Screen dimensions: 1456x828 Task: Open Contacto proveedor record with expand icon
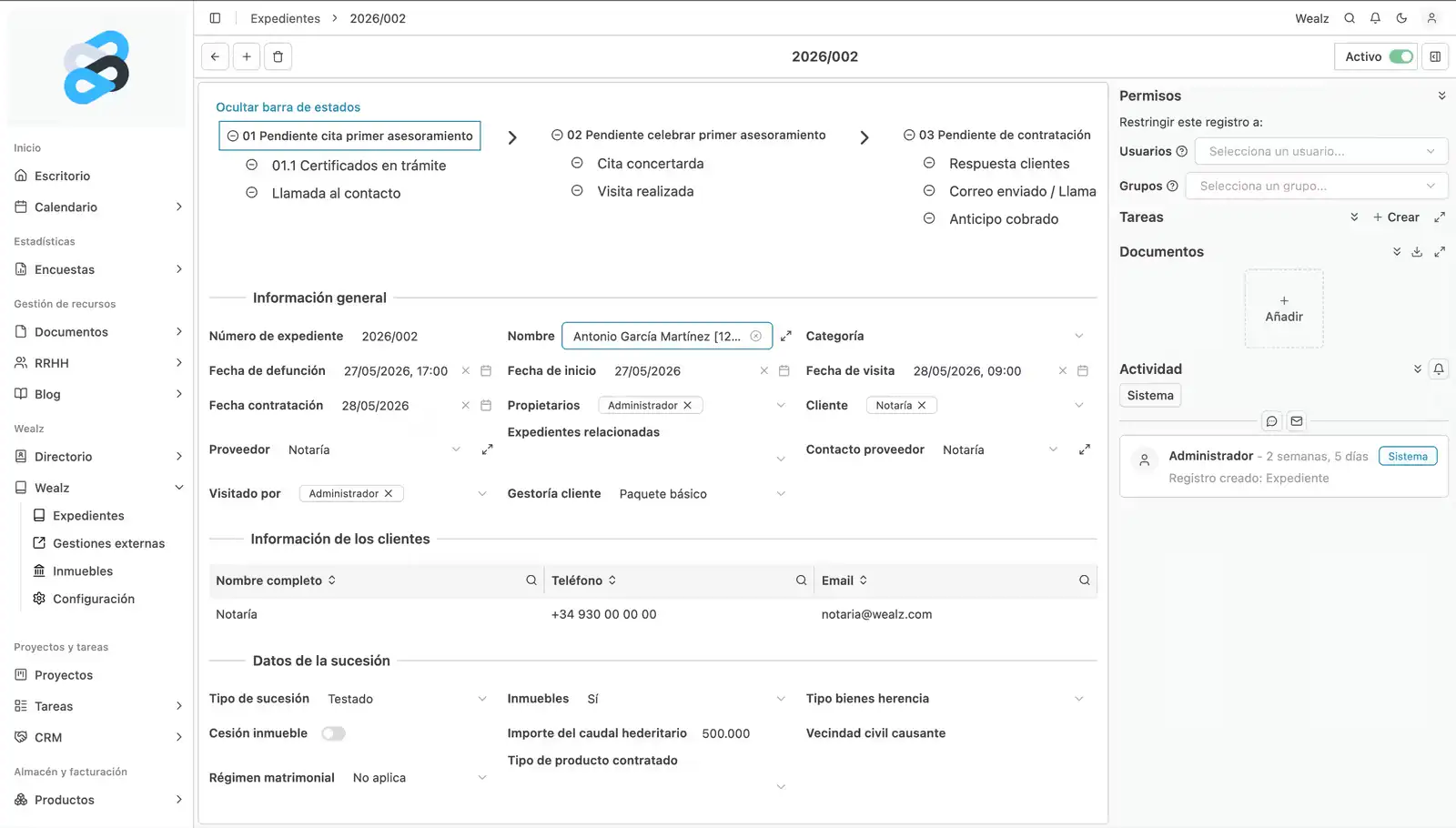[1085, 449]
